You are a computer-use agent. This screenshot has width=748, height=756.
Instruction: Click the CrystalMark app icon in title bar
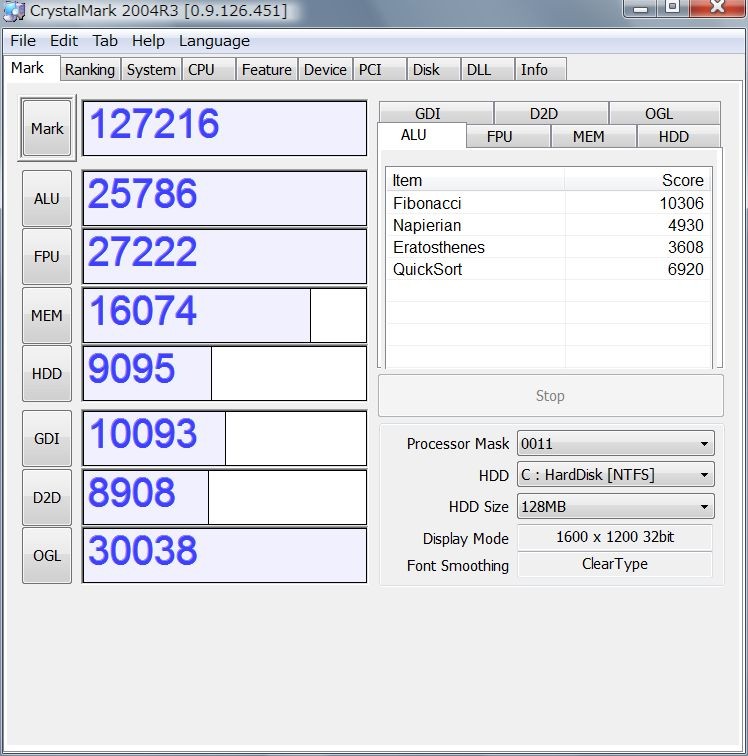point(14,11)
